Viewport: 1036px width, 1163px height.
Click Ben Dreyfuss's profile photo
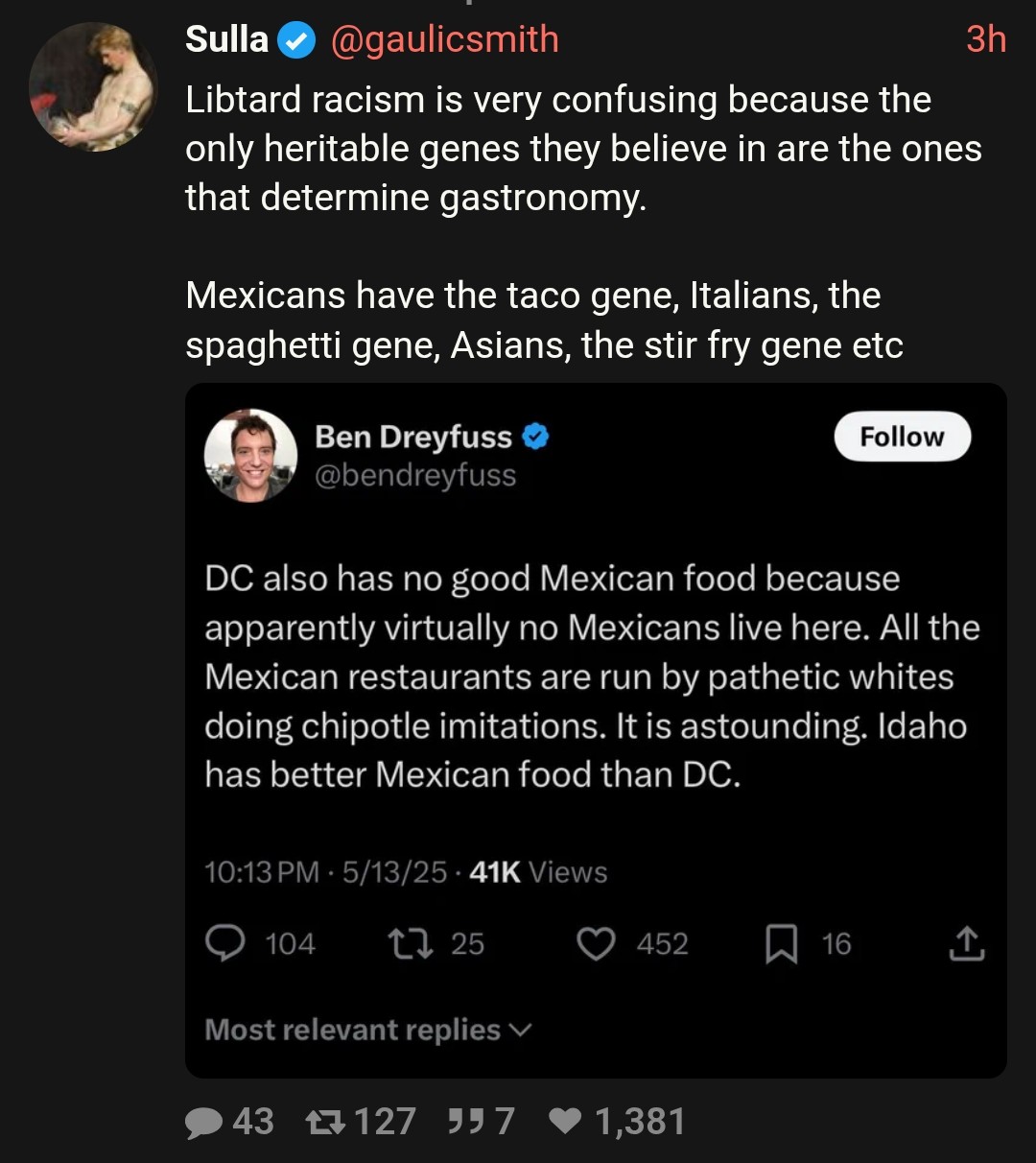[251, 457]
